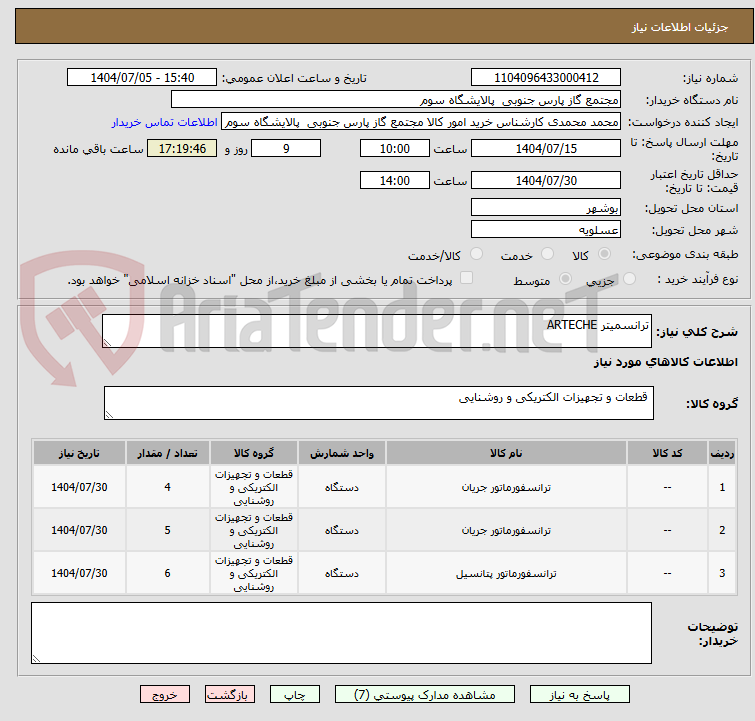
Task: Select the 'خدمت' radio button
Action: (x=547, y=254)
